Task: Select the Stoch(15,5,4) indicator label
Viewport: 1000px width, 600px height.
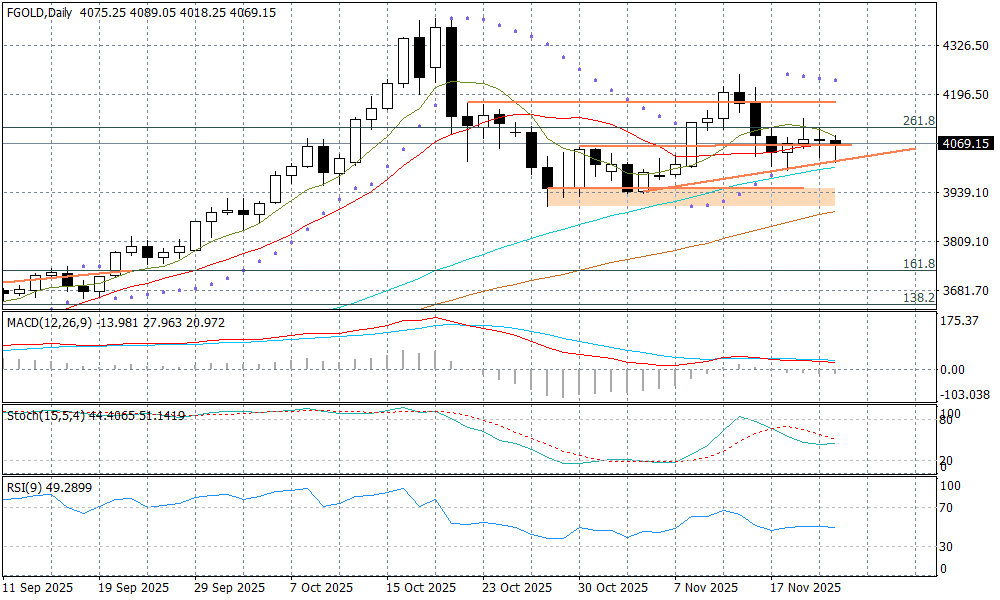Action: point(43,413)
